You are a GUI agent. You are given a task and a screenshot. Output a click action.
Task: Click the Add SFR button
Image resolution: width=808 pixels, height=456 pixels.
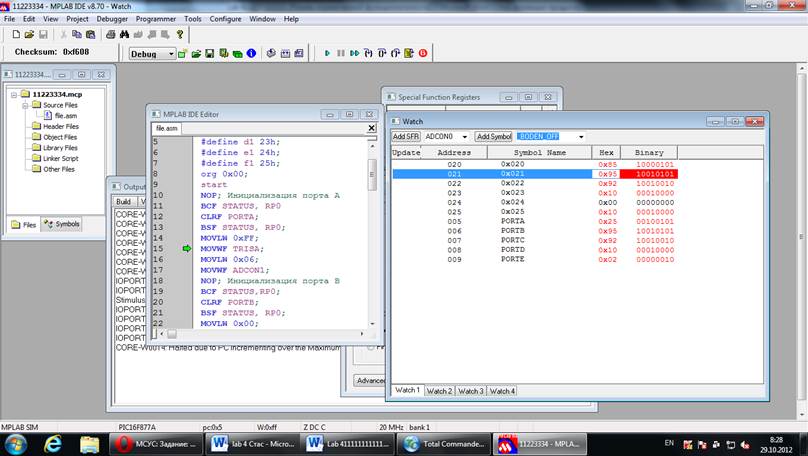click(406, 137)
